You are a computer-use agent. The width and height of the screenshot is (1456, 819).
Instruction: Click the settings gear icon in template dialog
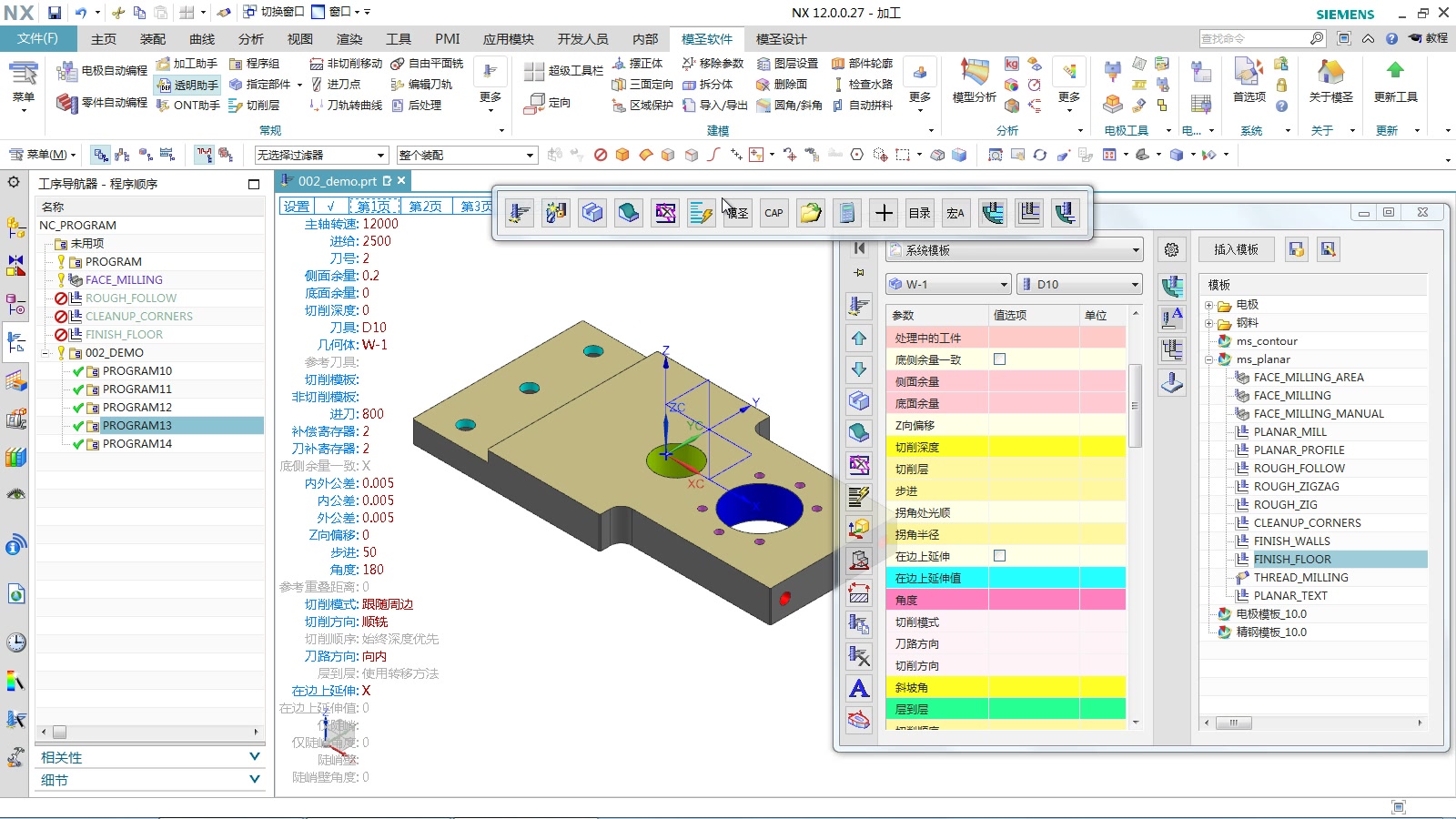coord(1171,249)
